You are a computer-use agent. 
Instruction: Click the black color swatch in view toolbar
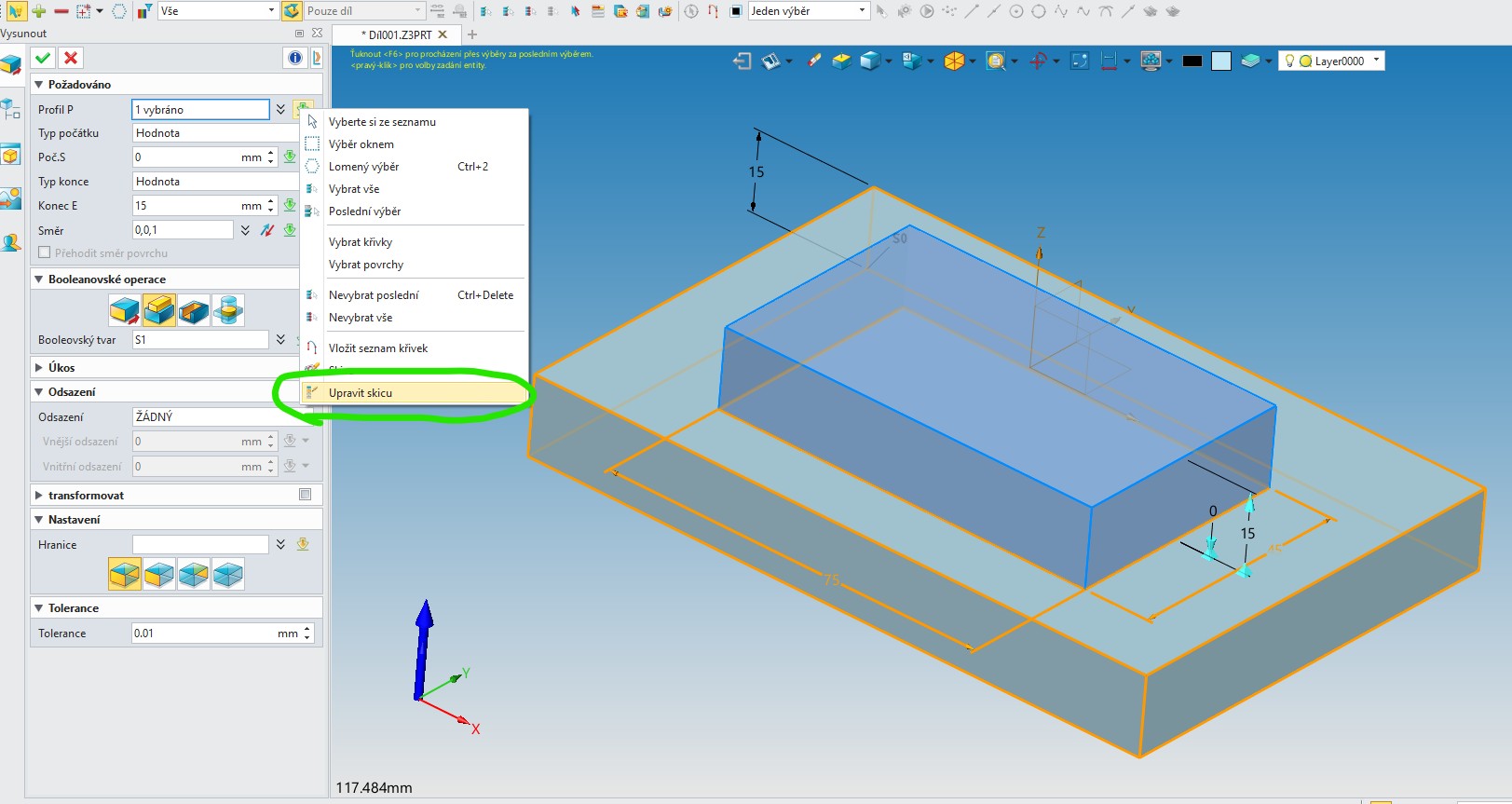coord(1192,61)
